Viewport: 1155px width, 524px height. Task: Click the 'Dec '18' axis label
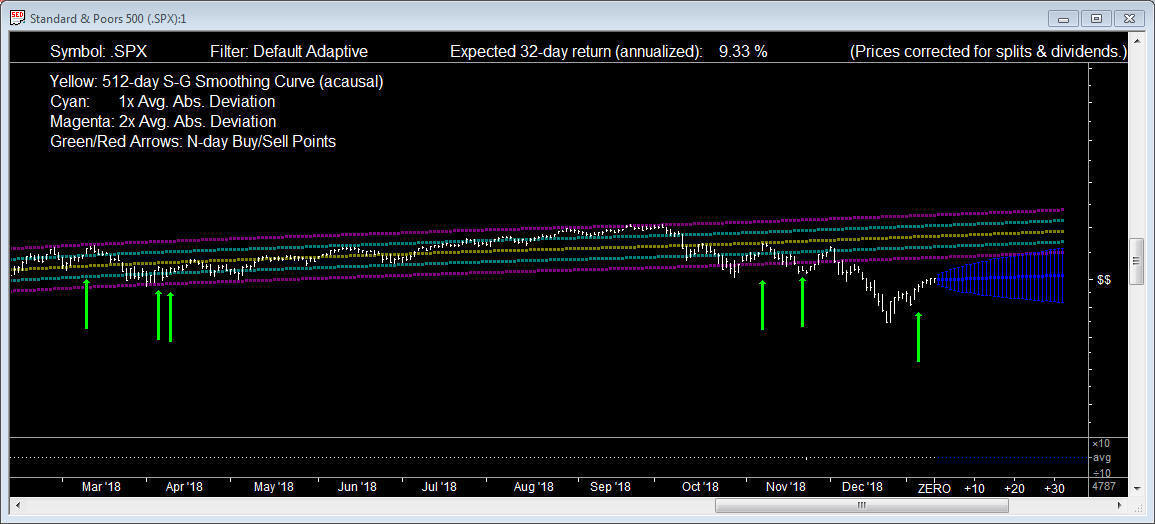pos(863,487)
